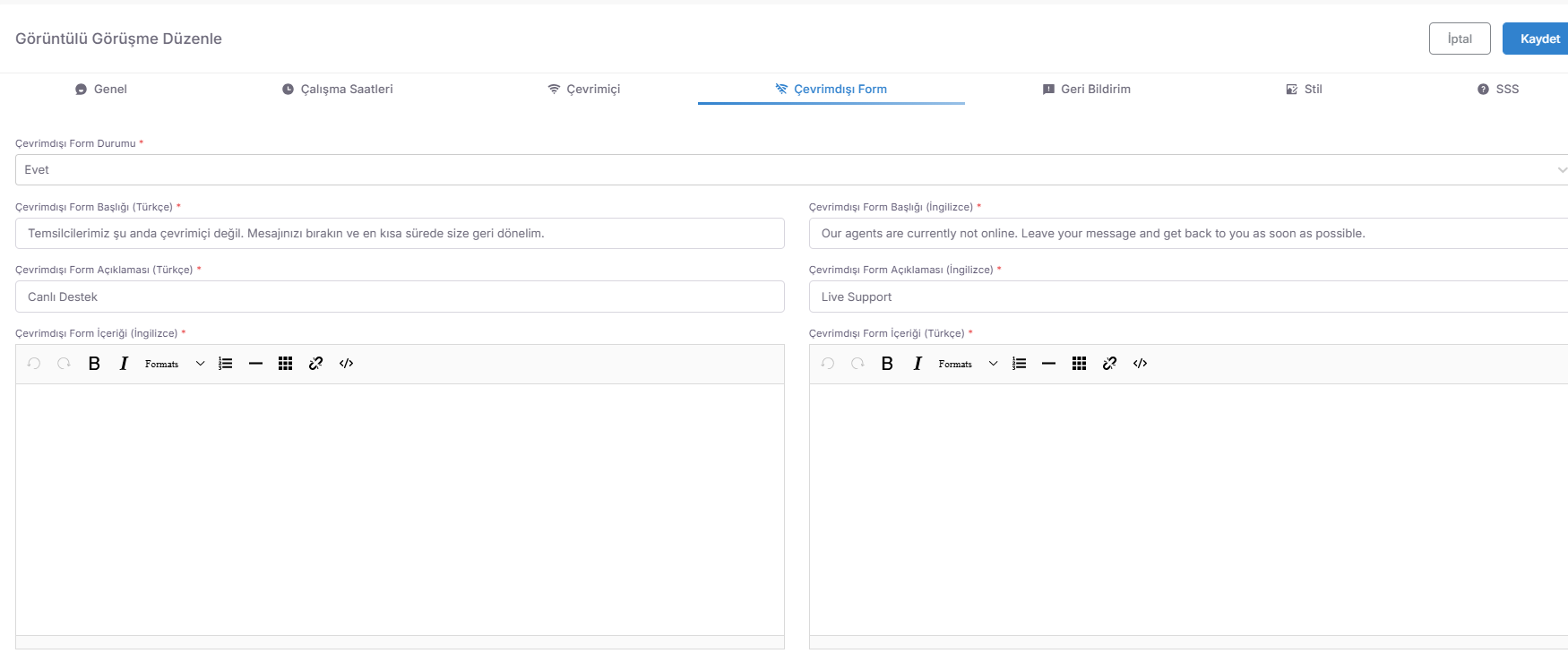Viewport: 1568px width, 662px height.
Task: Open the Geri Bildirim tab
Action: click(x=1087, y=90)
